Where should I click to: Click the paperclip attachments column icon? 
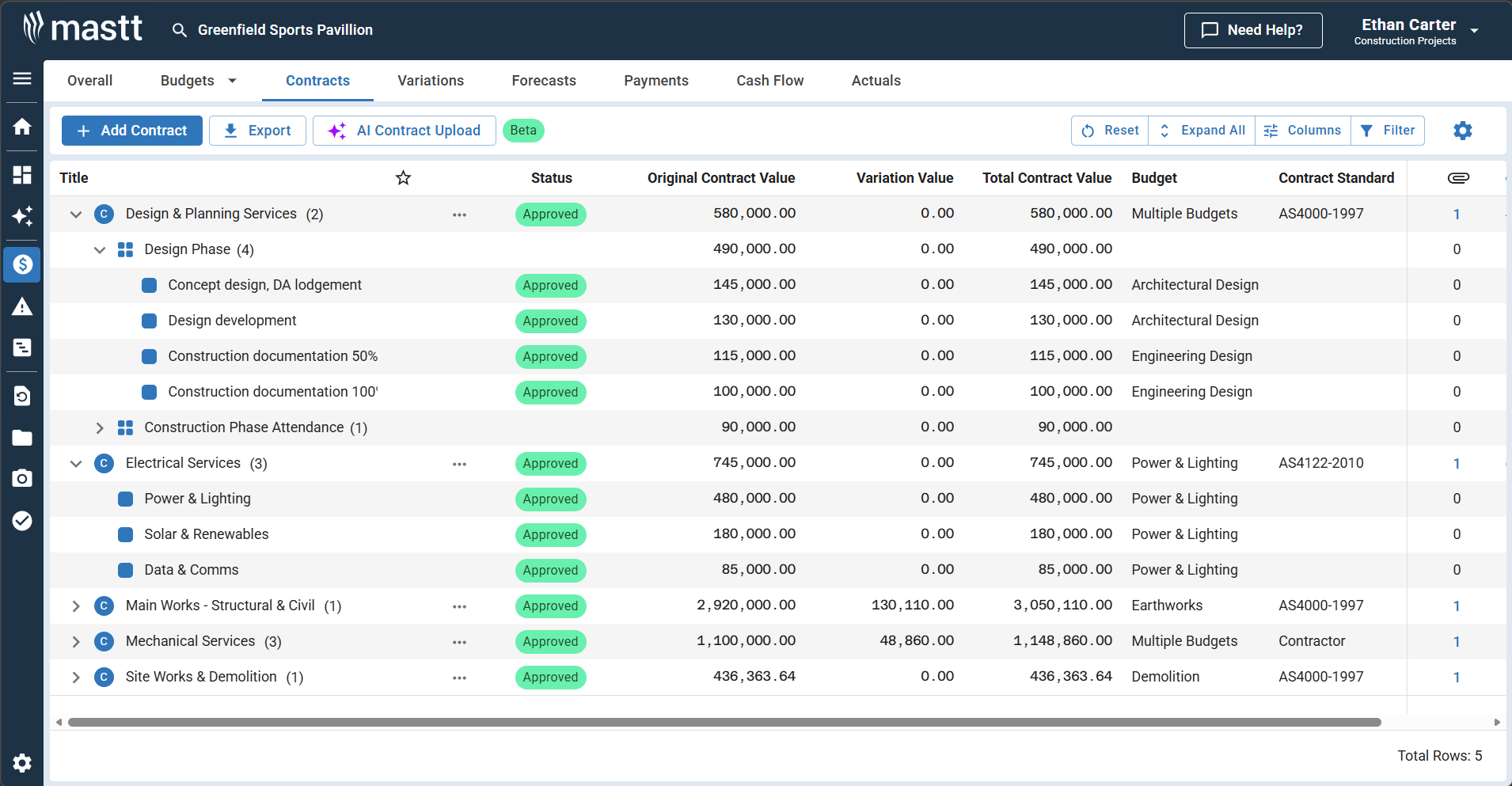pyautogui.click(x=1457, y=177)
